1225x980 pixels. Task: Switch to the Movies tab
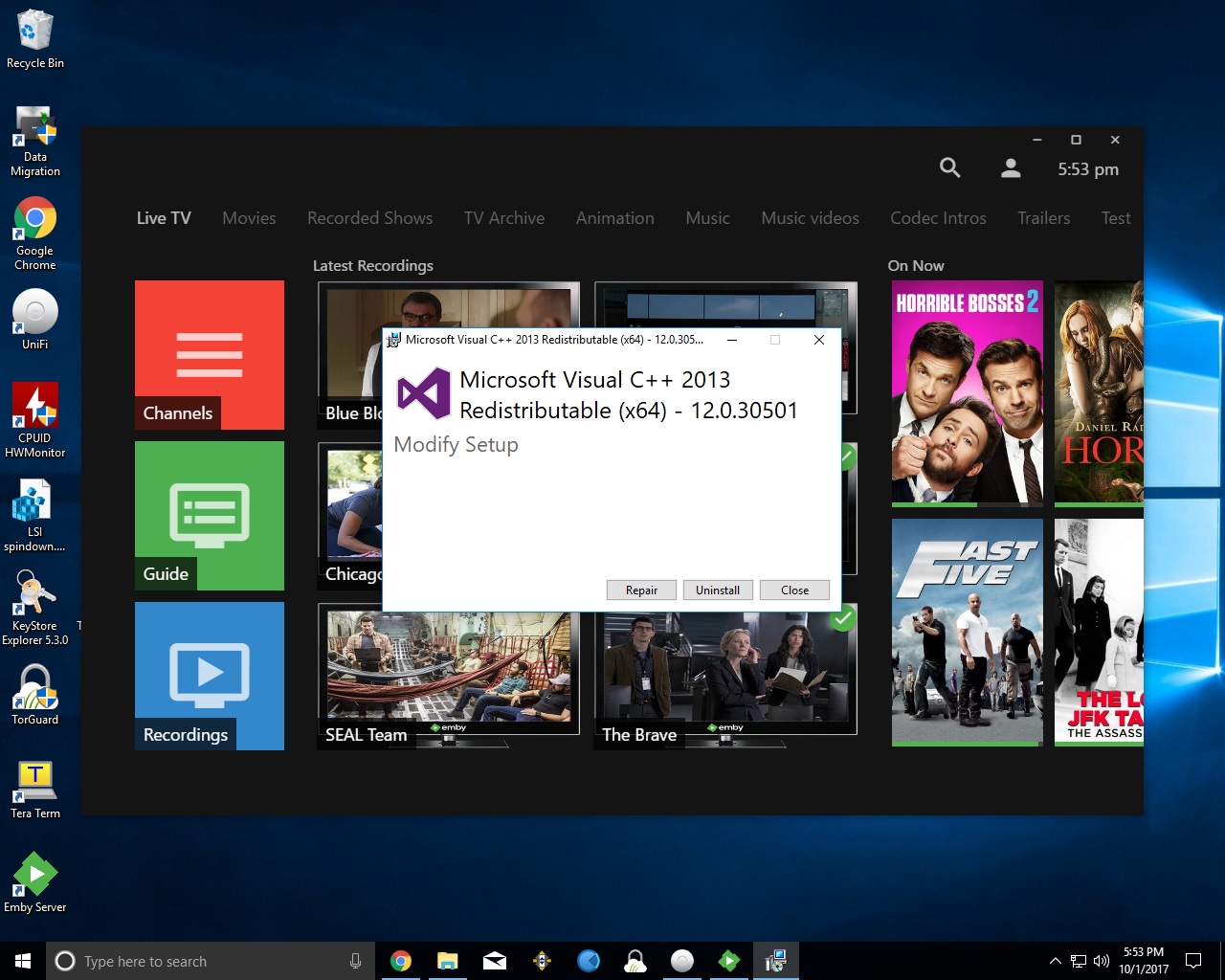pyautogui.click(x=248, y=218)
